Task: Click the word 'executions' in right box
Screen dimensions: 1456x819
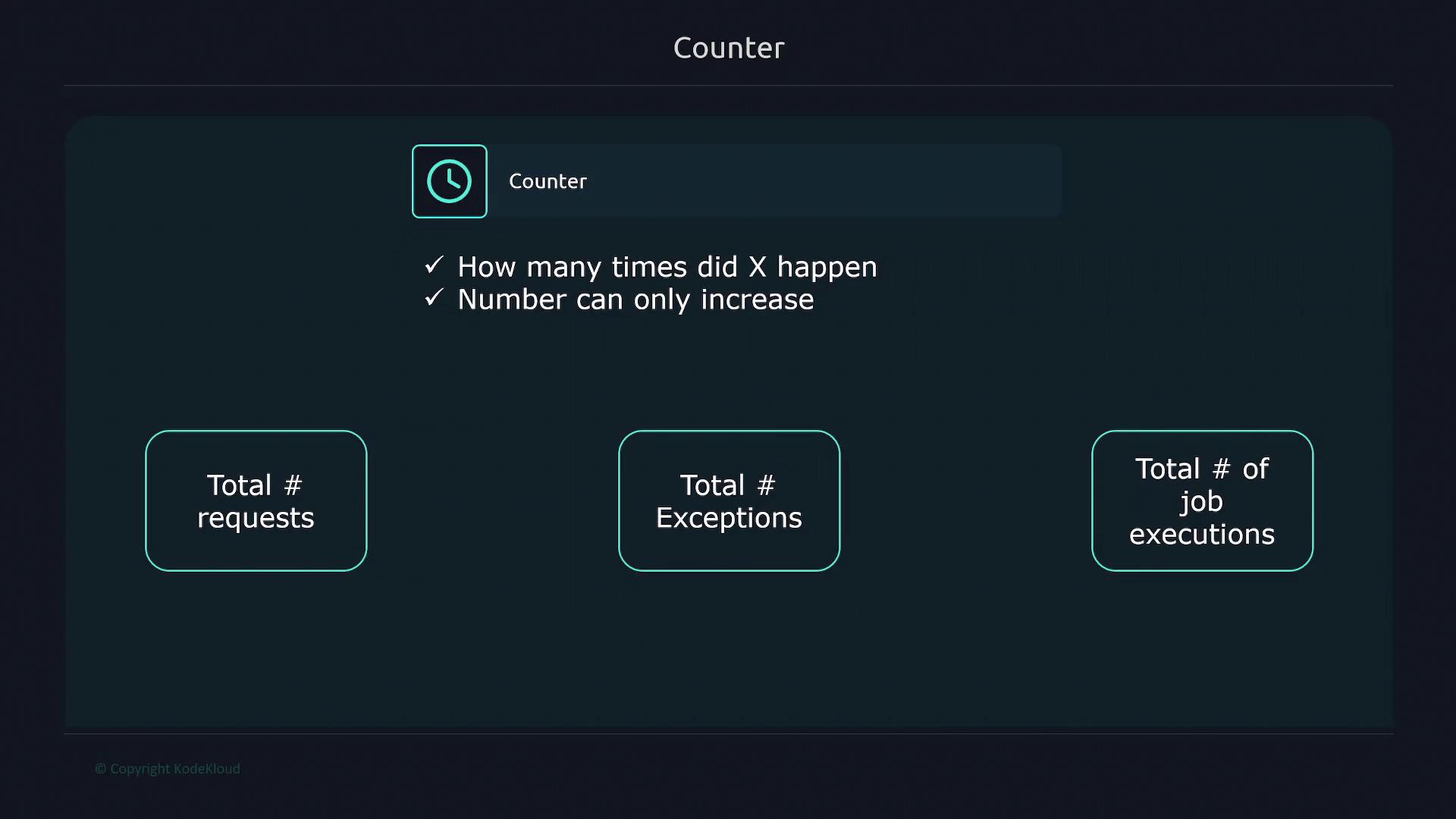Action: click(1201, 535)
